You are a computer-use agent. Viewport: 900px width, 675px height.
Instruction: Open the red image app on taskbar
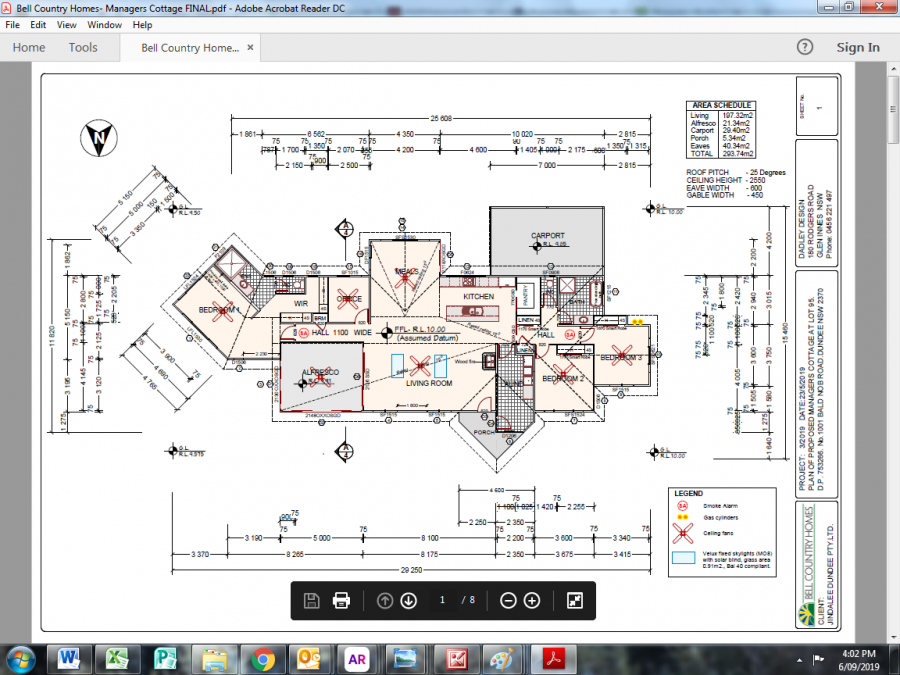pyautogui.click(x=456, y=659)
